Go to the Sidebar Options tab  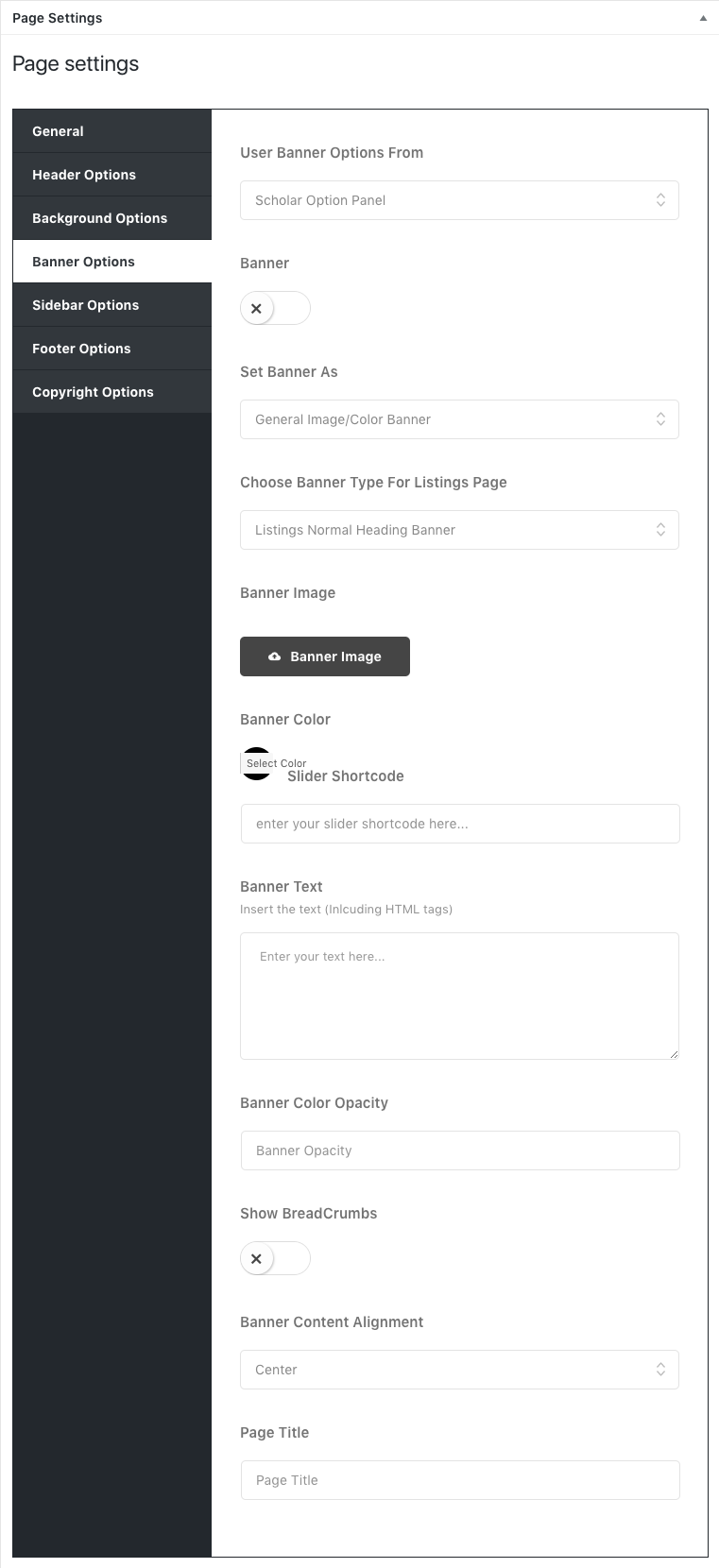point(111,305)
